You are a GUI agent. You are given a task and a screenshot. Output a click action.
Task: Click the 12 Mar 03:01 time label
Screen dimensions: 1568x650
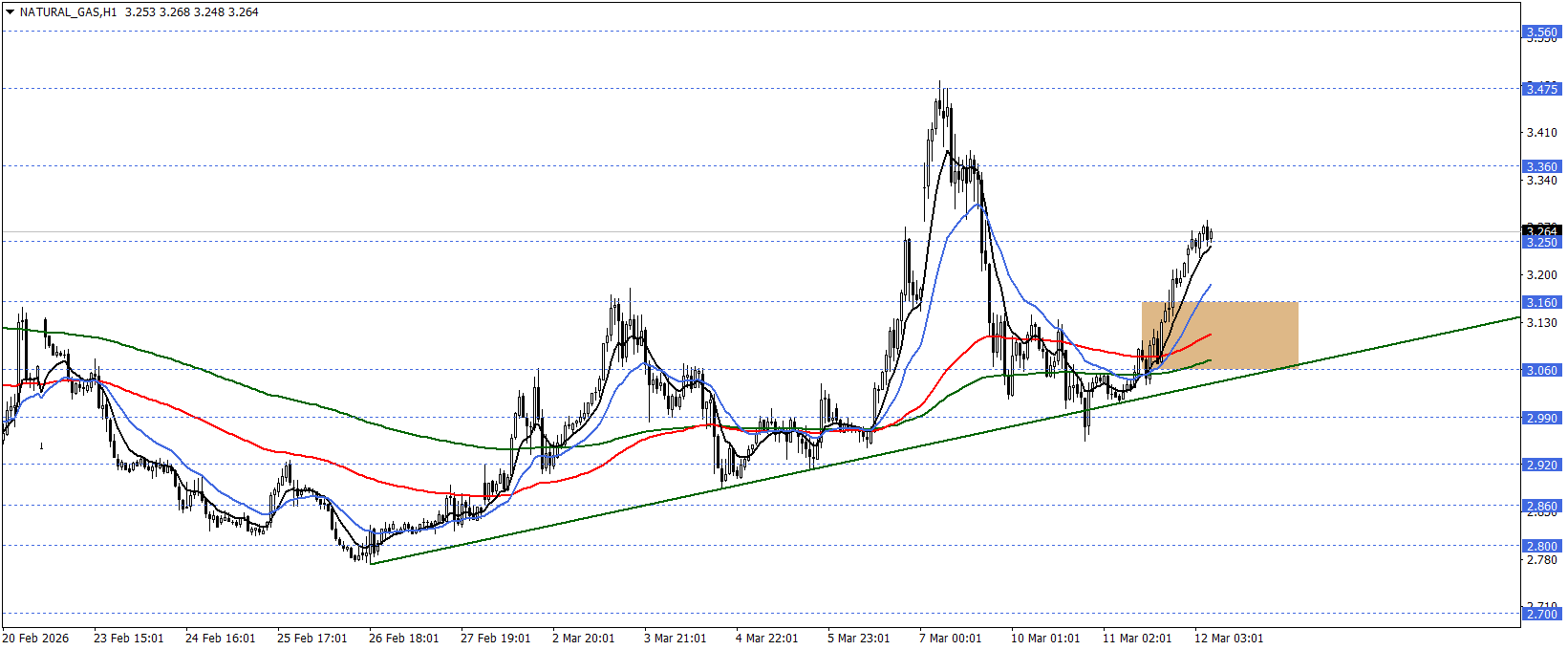1230,639
